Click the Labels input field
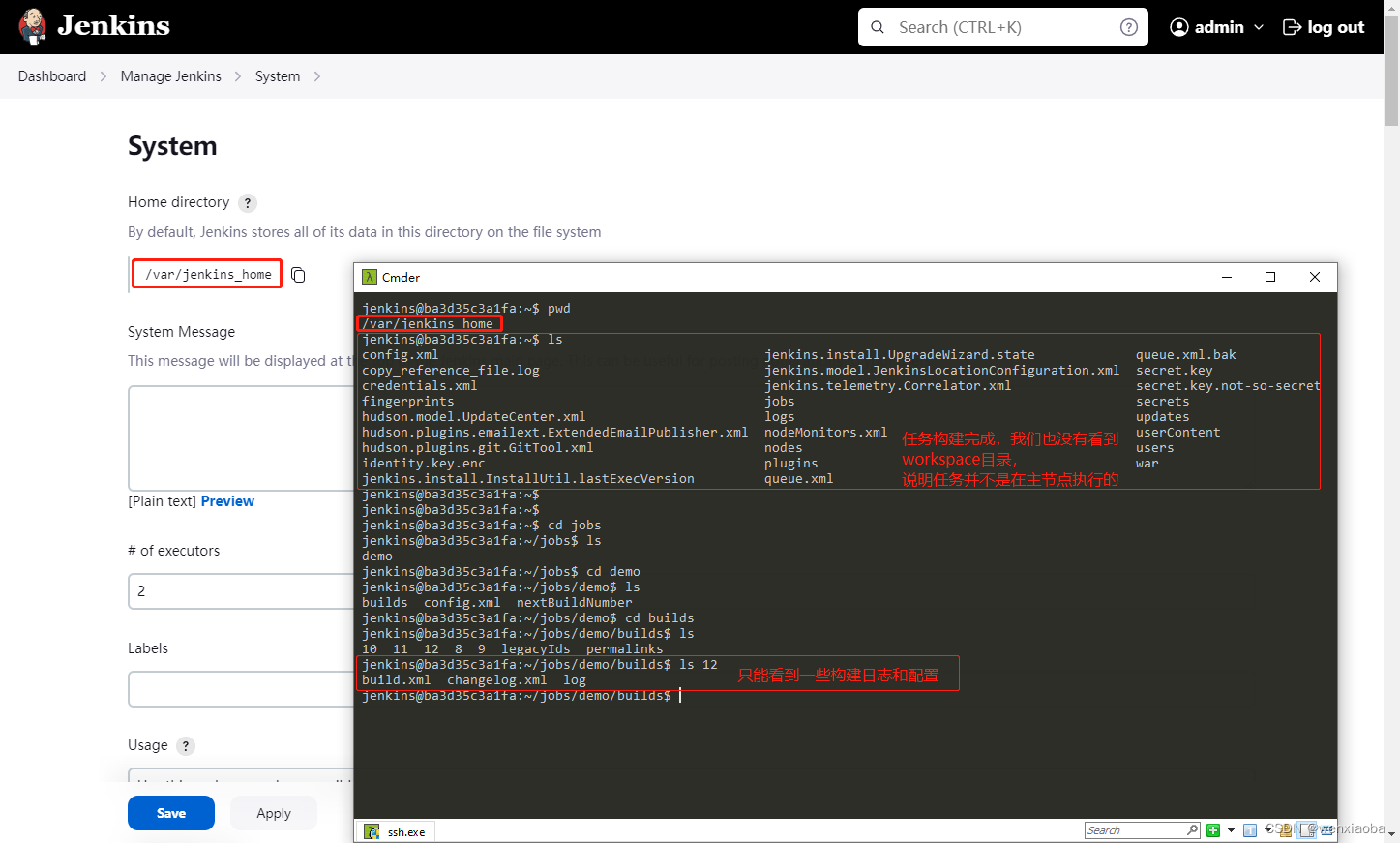This screenshot has height=843, width=1400. [x=241, y=689]
